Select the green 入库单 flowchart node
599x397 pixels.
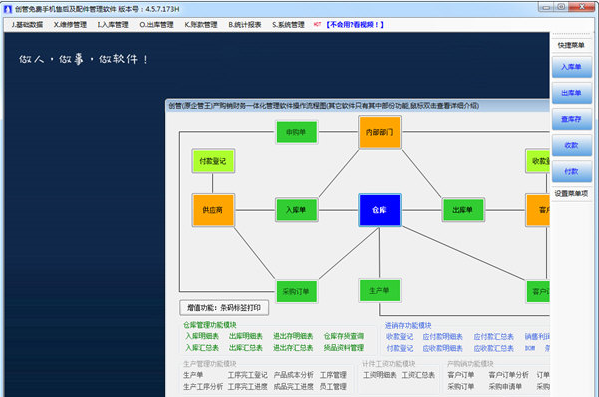click(296, 210)
